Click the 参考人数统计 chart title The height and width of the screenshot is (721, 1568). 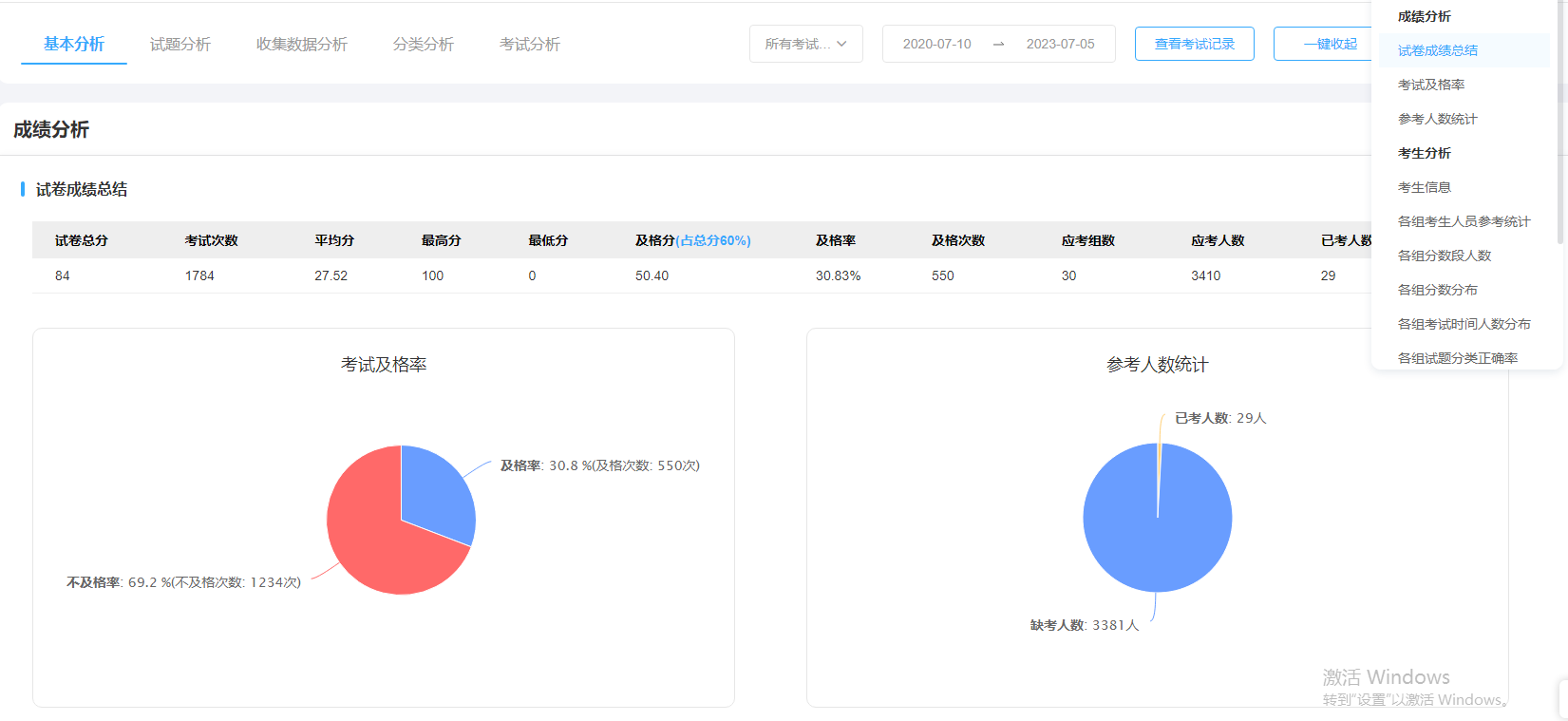tap(1158, 365)
